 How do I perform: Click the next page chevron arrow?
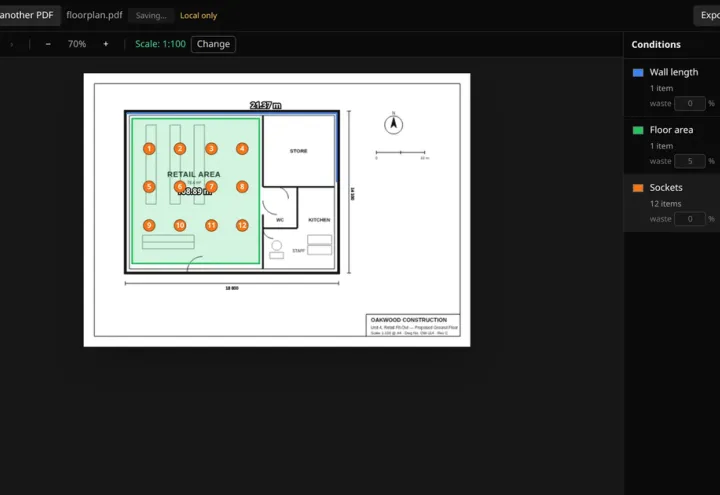[11, 44]
